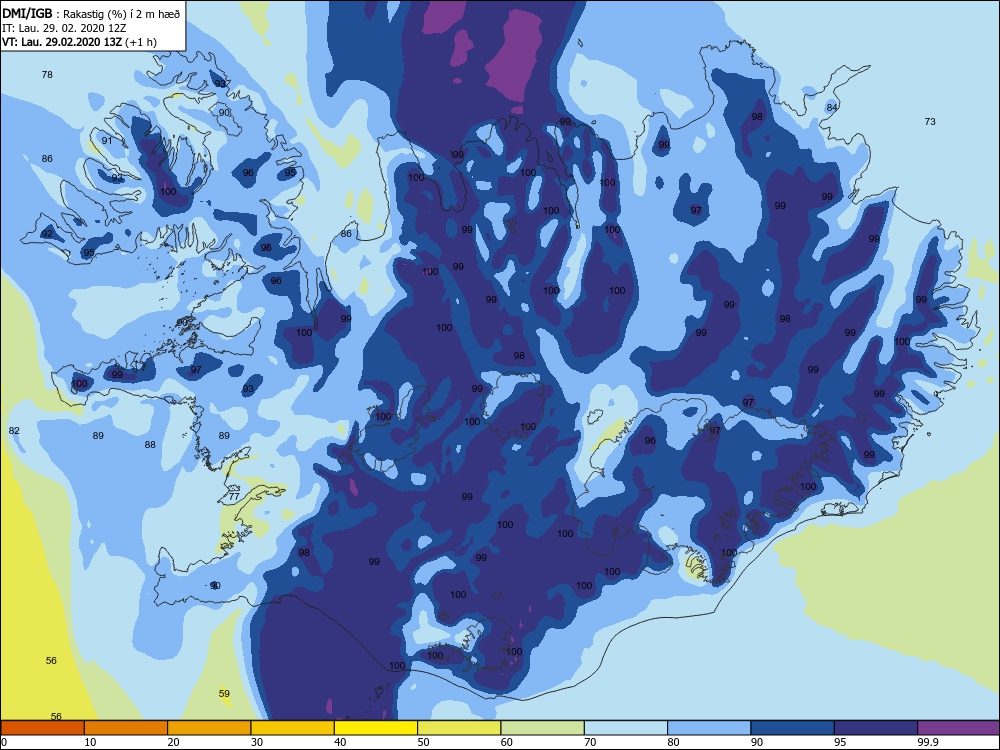
Task: Click the purple 99.9+ legend swatch
Action: coord(959,728)
